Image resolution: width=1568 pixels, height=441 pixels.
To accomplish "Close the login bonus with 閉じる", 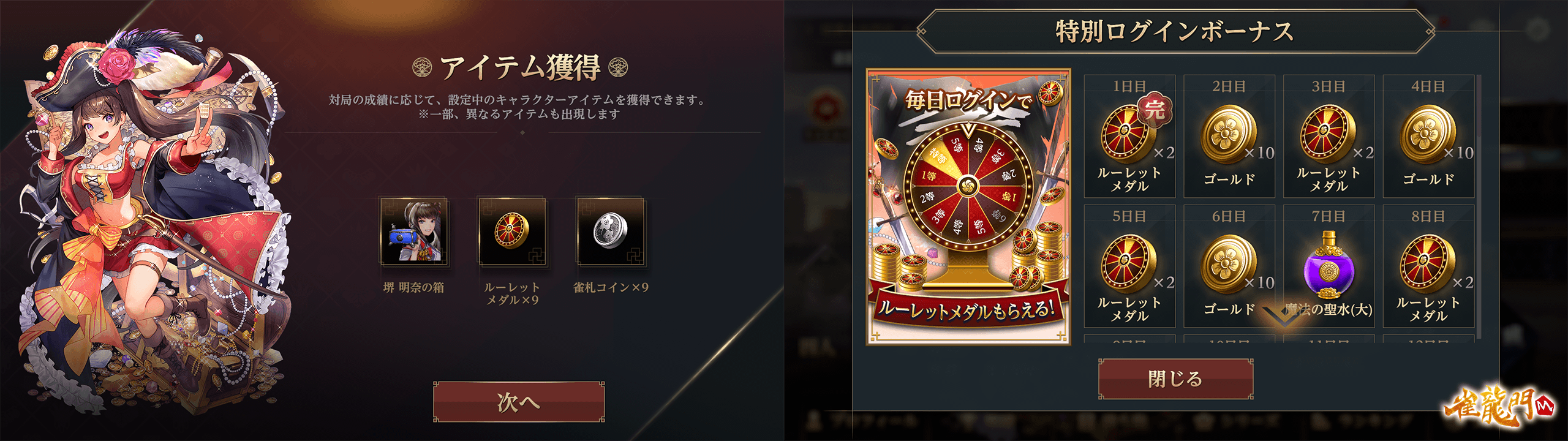I will (1175, 379).
